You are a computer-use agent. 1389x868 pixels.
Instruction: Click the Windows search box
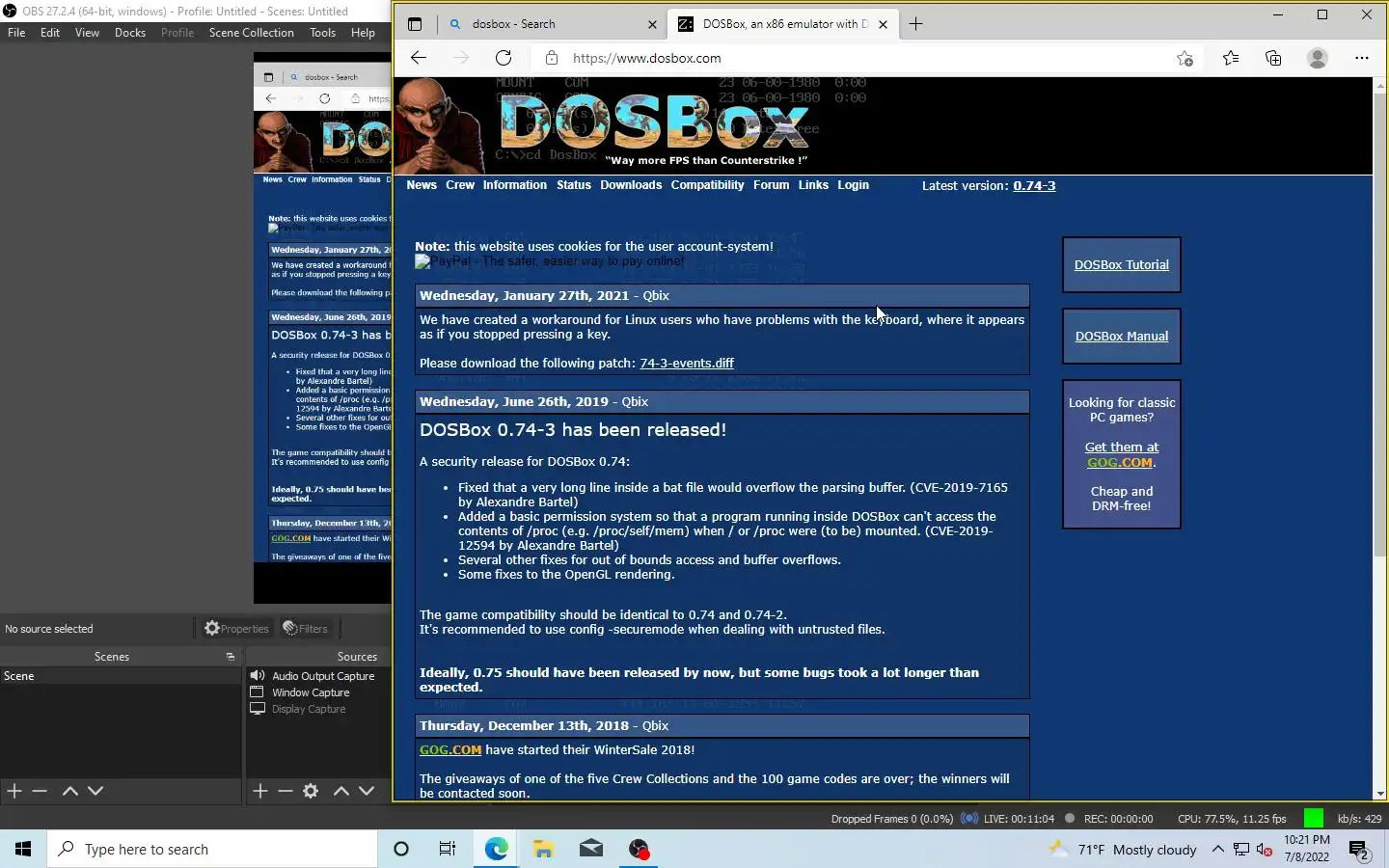[x=212, y=849]
